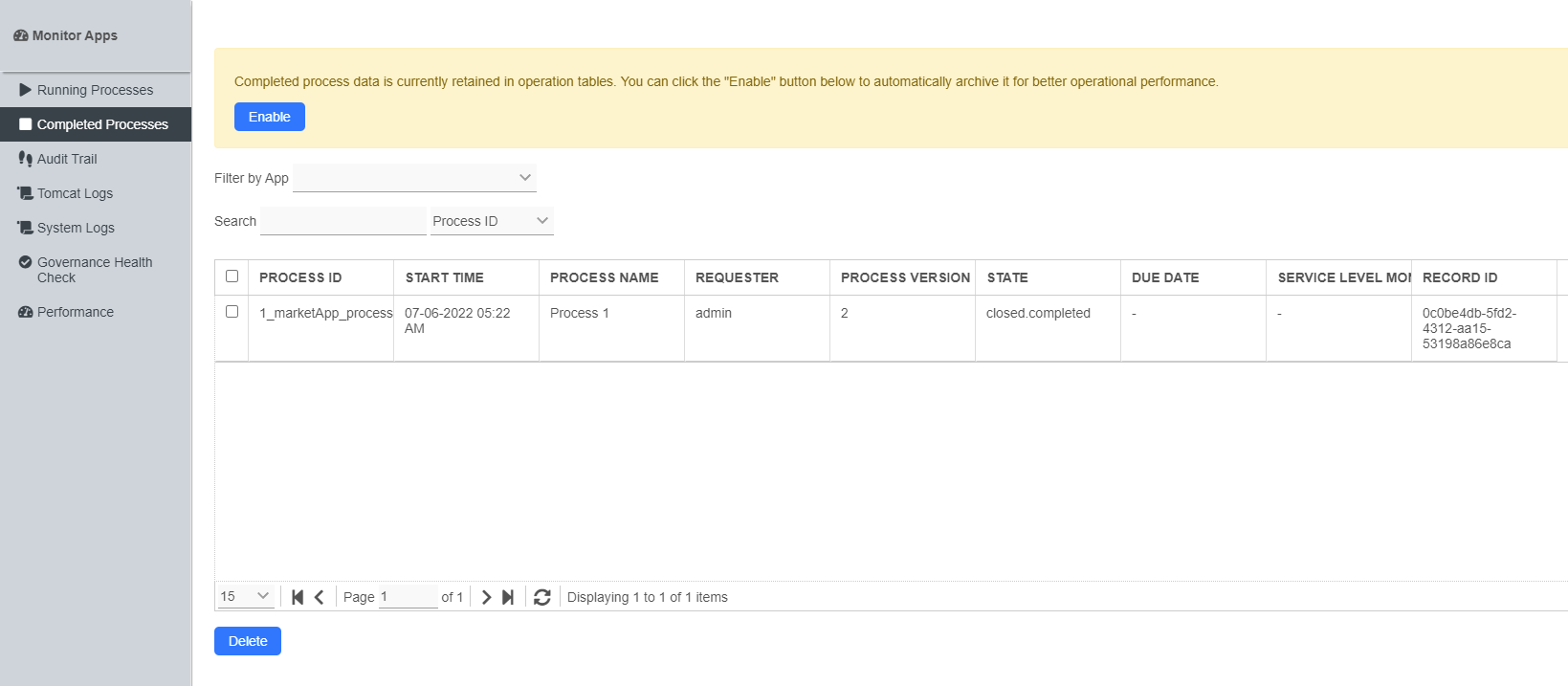
Task: Click the Monitor Apps dashboard icon
Action: (20, 35)
